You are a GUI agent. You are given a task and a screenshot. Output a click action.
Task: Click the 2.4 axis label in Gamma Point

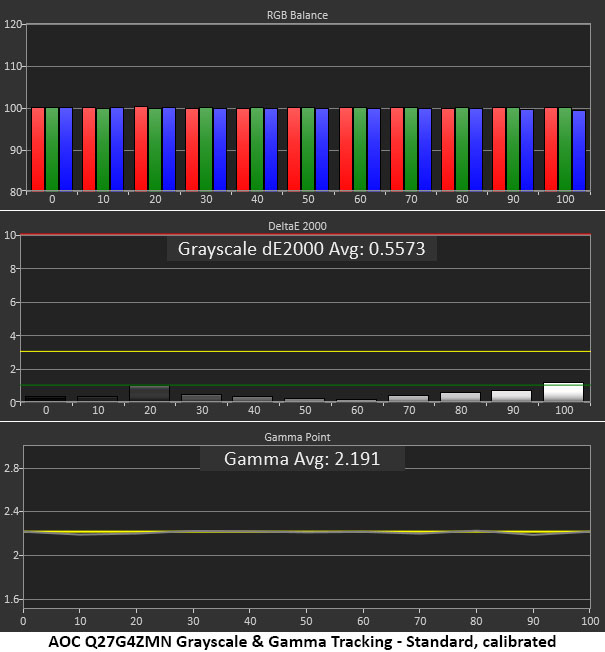pyautogui.click(x=12, y=511)
